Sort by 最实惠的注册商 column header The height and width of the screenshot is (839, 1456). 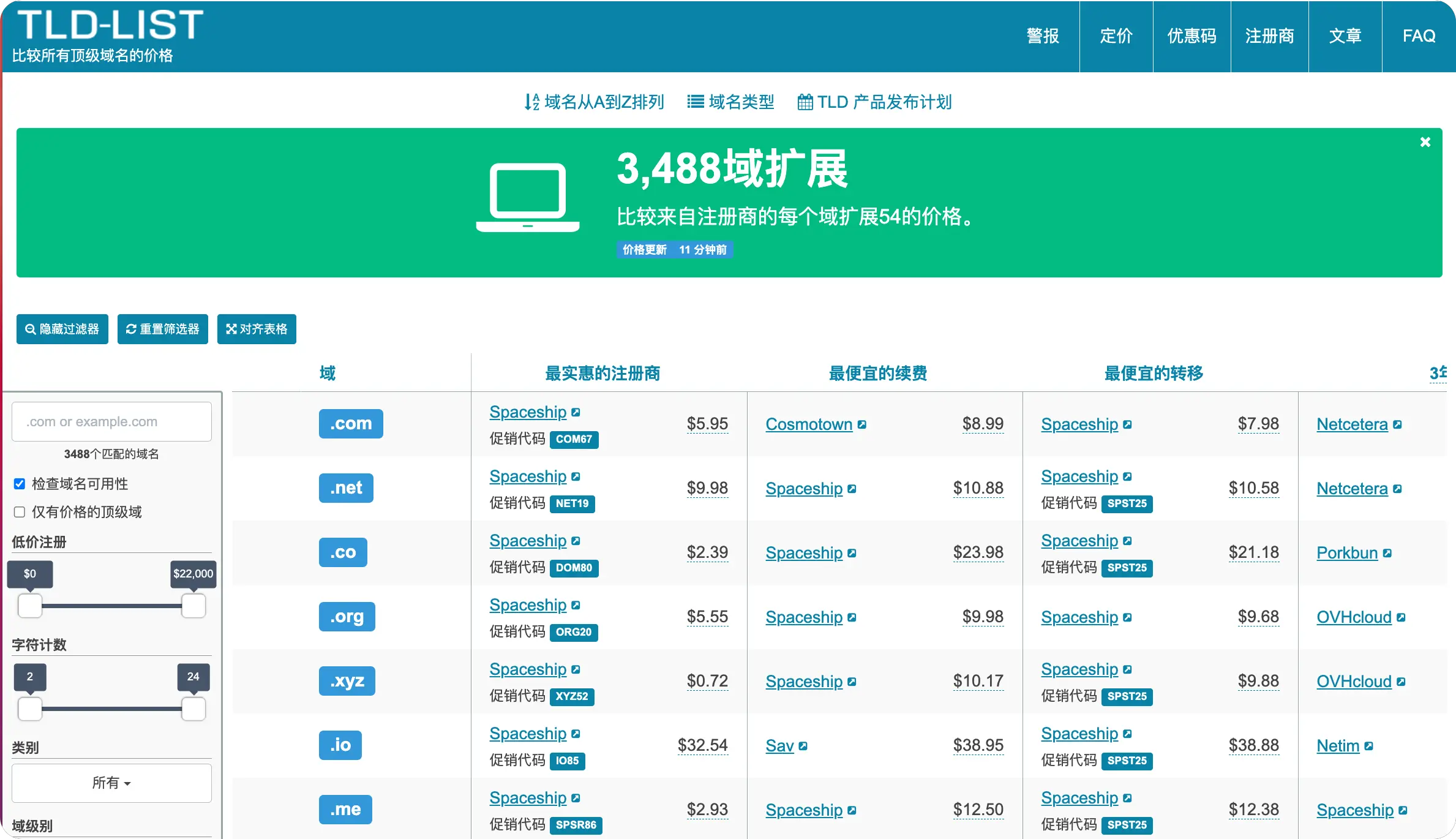(x=602, y=373)
